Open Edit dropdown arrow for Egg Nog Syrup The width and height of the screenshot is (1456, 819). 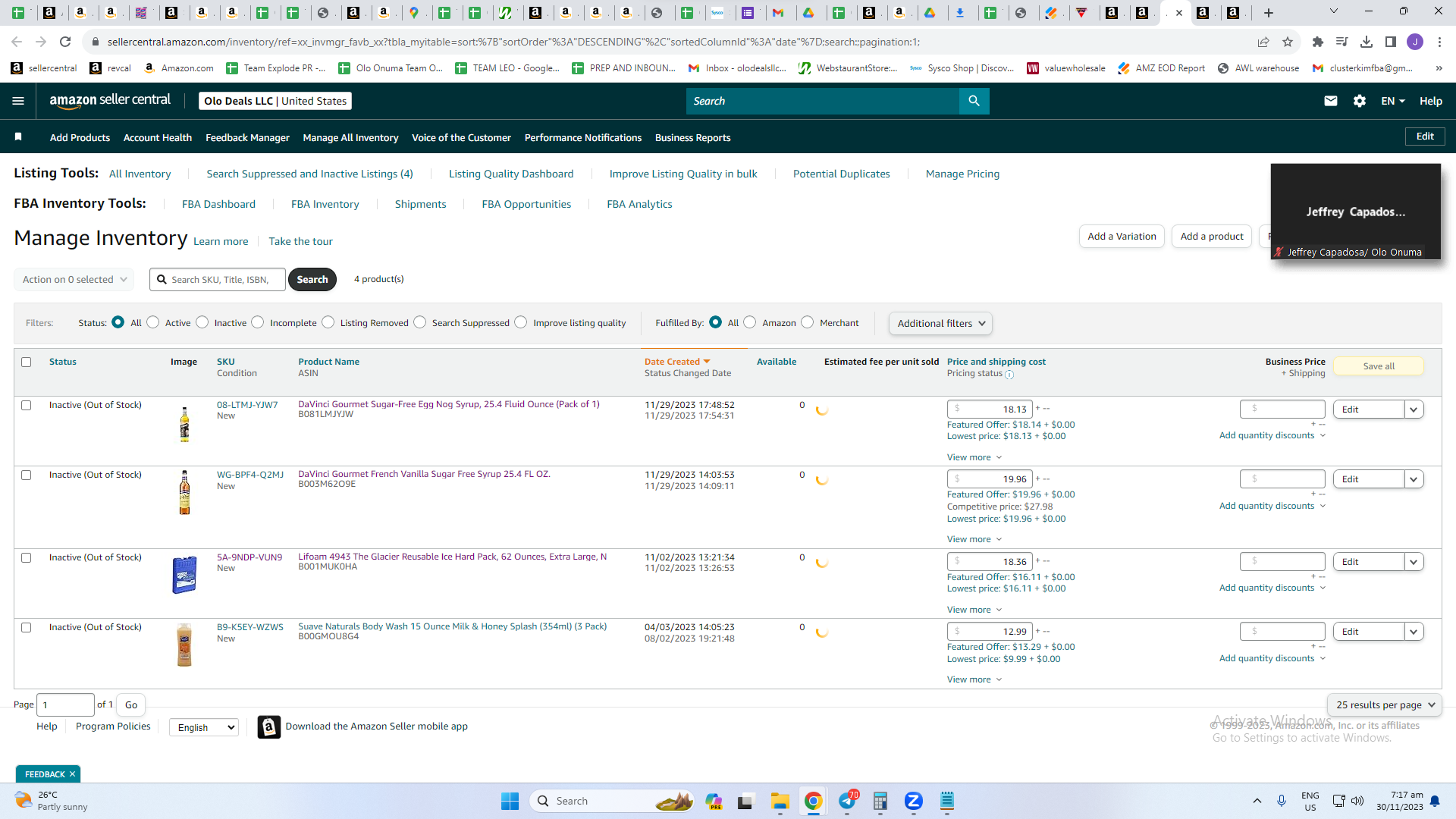click(1414, 409)
